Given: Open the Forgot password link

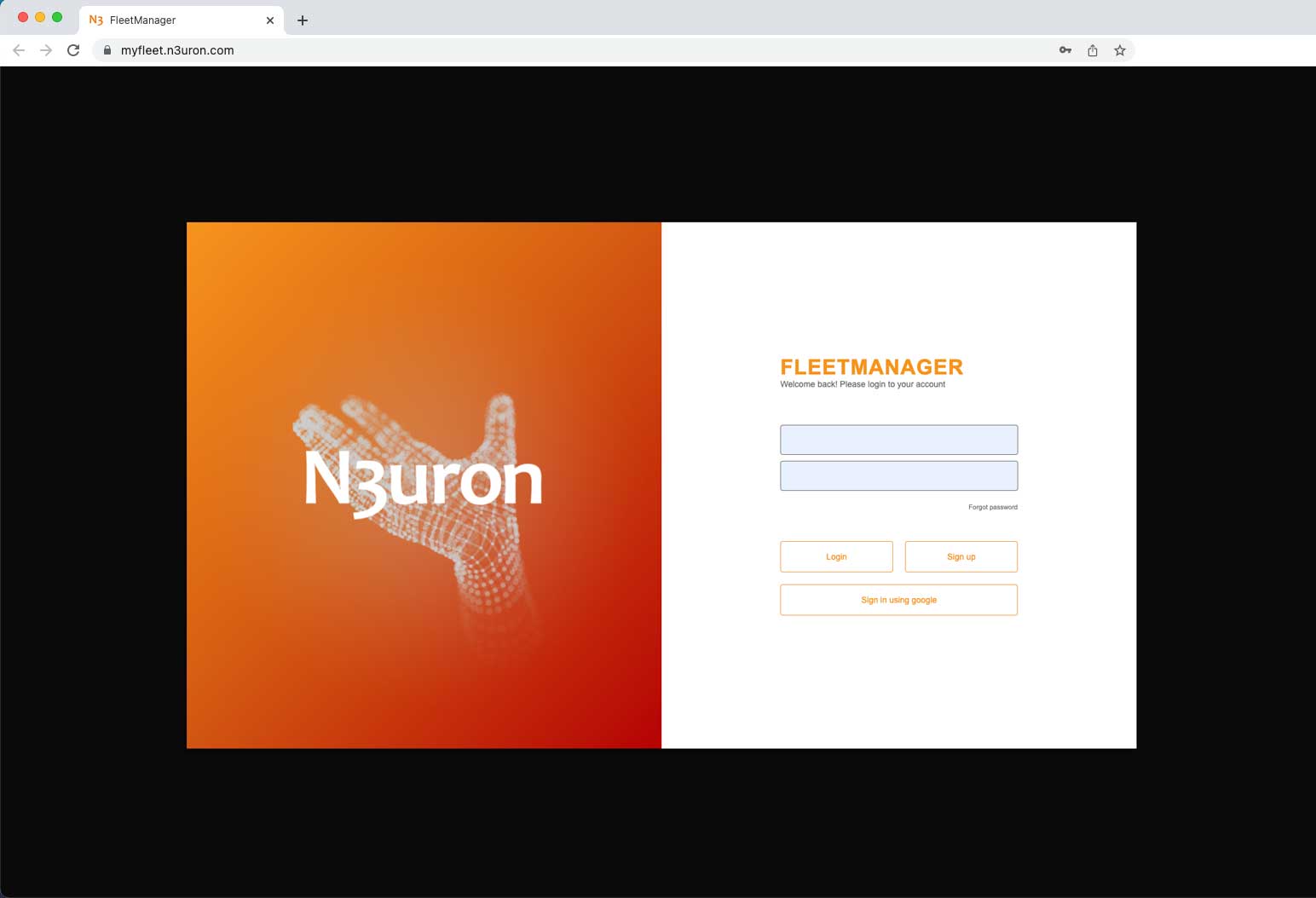Looking at the screenshot, I should click(x=992, y=507).
